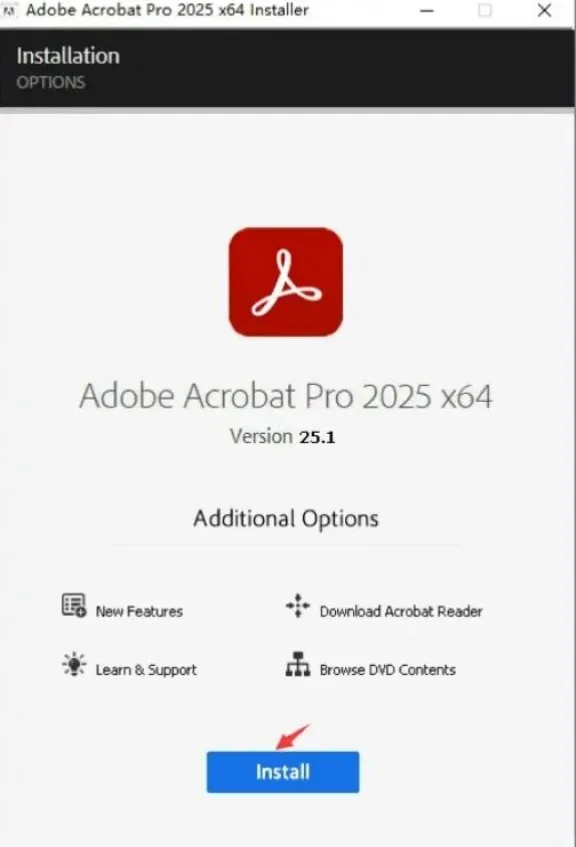Click the Browse DVD Contents hierarchy icon

(298, 664)
